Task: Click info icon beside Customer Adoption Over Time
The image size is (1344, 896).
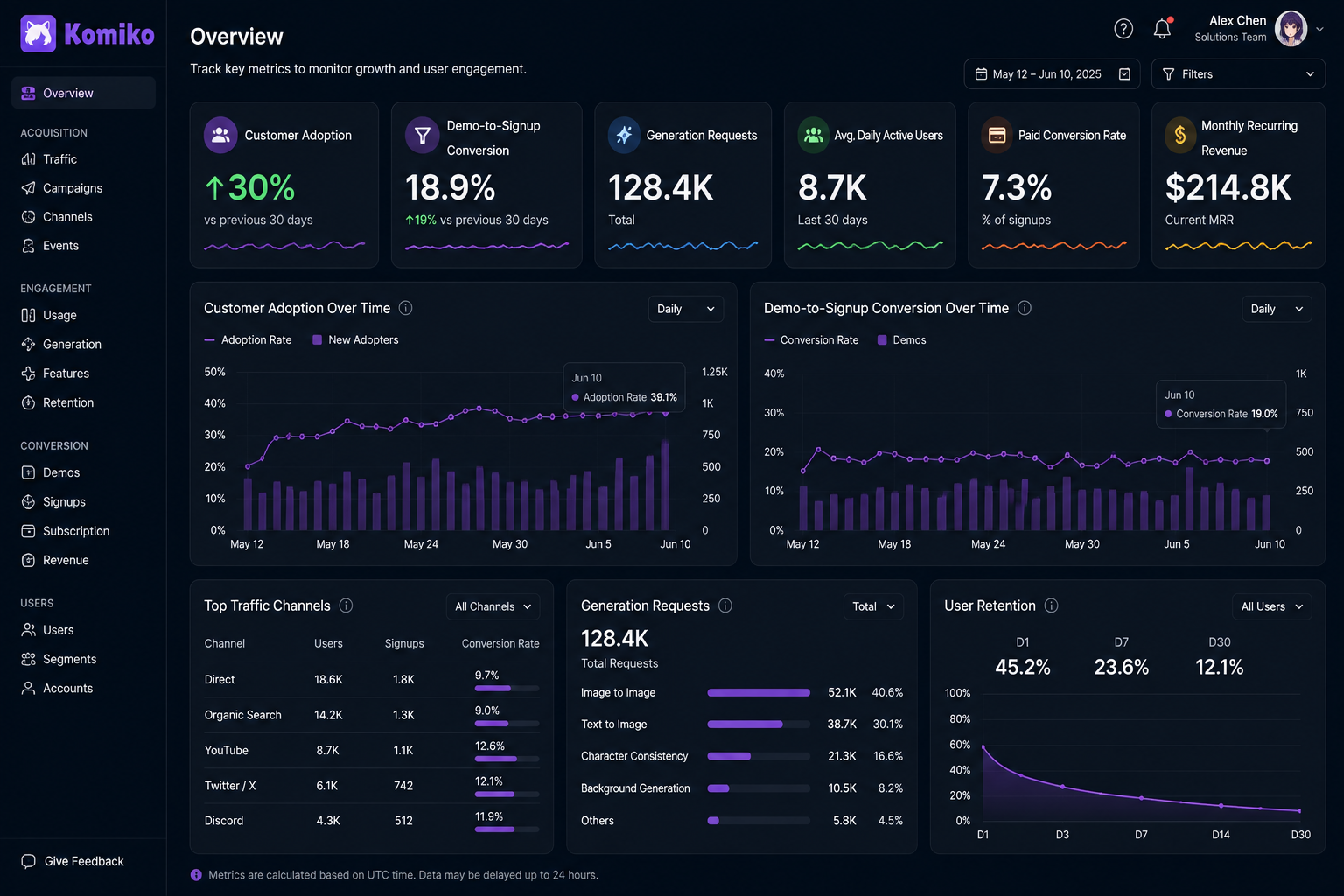Action: [x=405, y=308]
